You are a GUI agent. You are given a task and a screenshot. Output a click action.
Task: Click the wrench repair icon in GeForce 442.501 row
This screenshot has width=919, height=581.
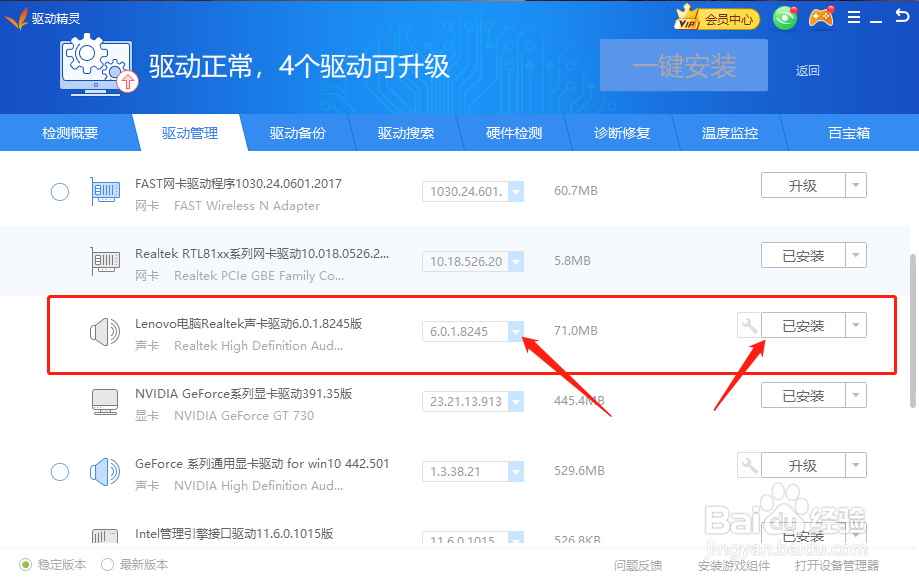coord(749,466)
